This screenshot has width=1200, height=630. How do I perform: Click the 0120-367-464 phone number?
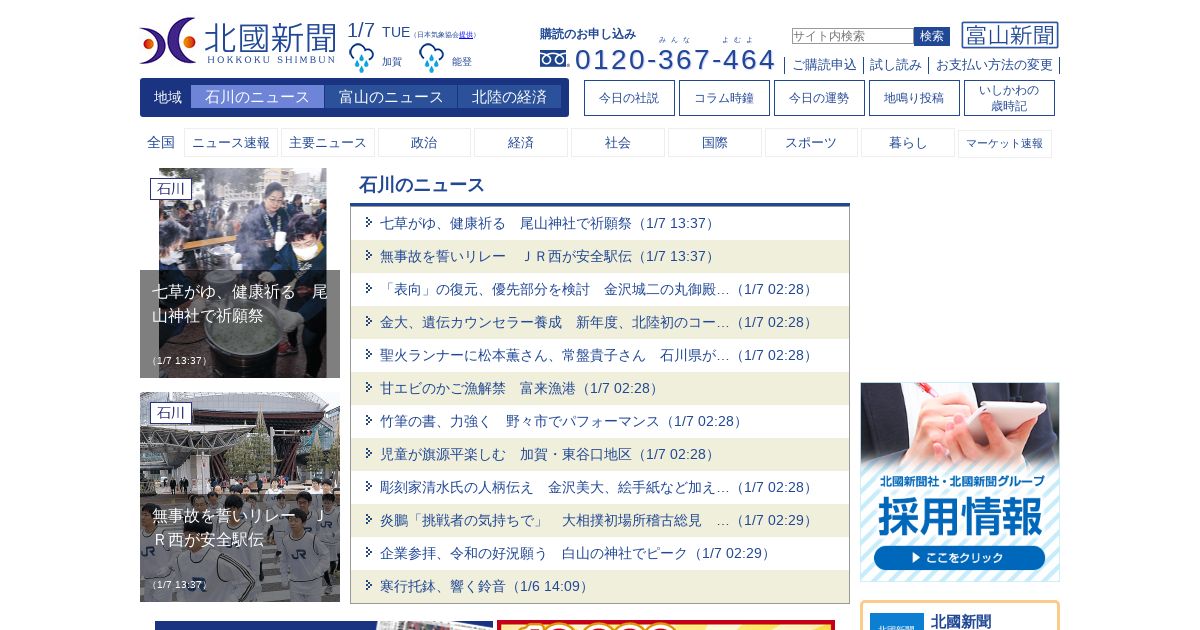click(x=675, y=60)
